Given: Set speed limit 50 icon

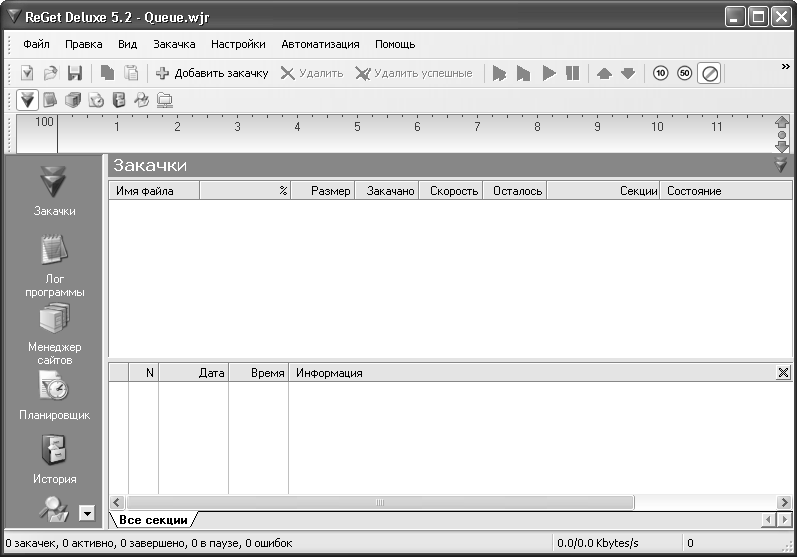Looking at the screenshot, I should 685,74.
